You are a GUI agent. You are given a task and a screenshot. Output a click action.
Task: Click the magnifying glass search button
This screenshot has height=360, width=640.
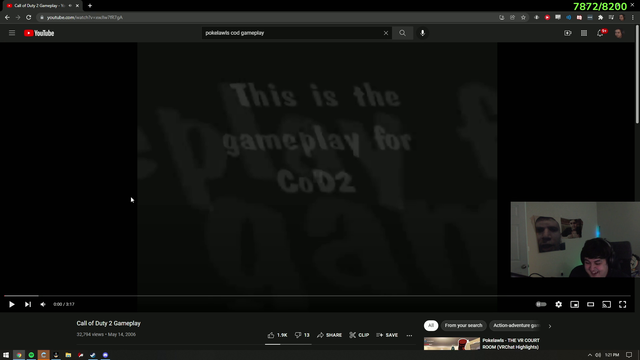tap(402, 33)
